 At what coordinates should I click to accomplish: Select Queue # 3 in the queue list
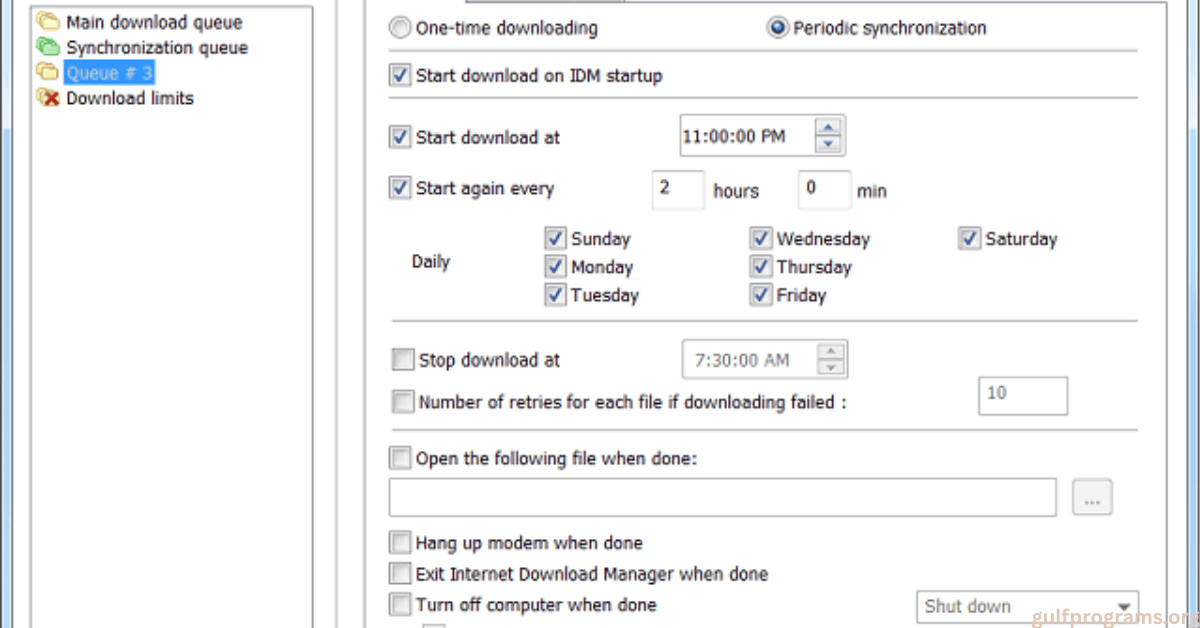point(109,73)
